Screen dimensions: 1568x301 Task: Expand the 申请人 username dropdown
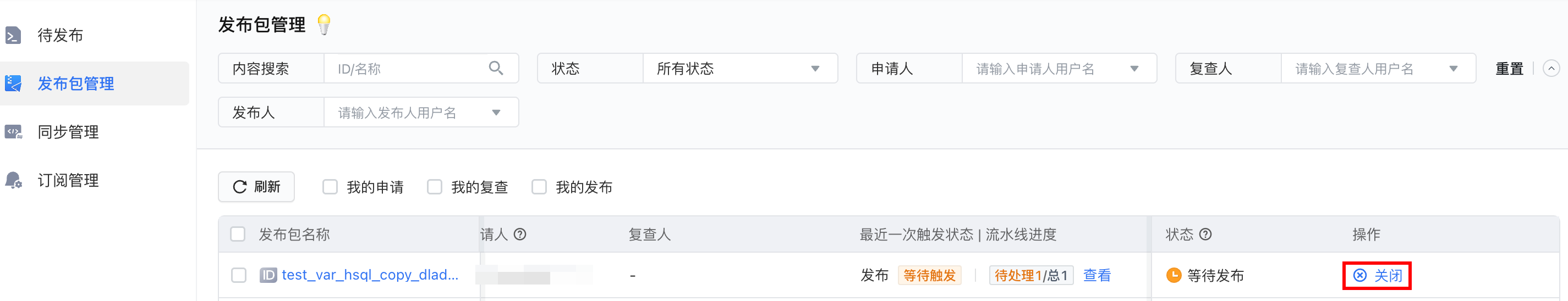coord(1059,68)
